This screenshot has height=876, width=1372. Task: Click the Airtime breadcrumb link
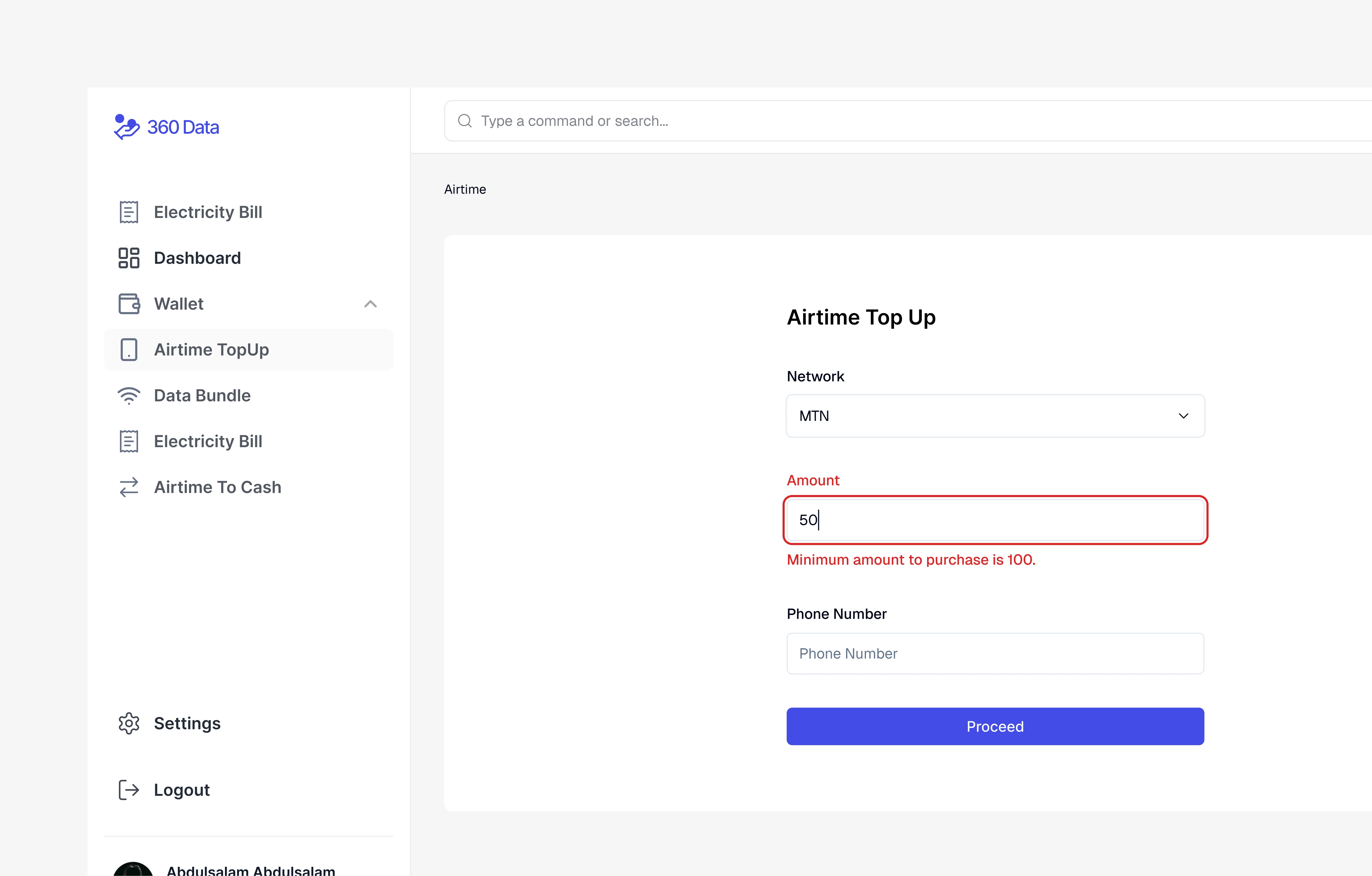point(465,189)
